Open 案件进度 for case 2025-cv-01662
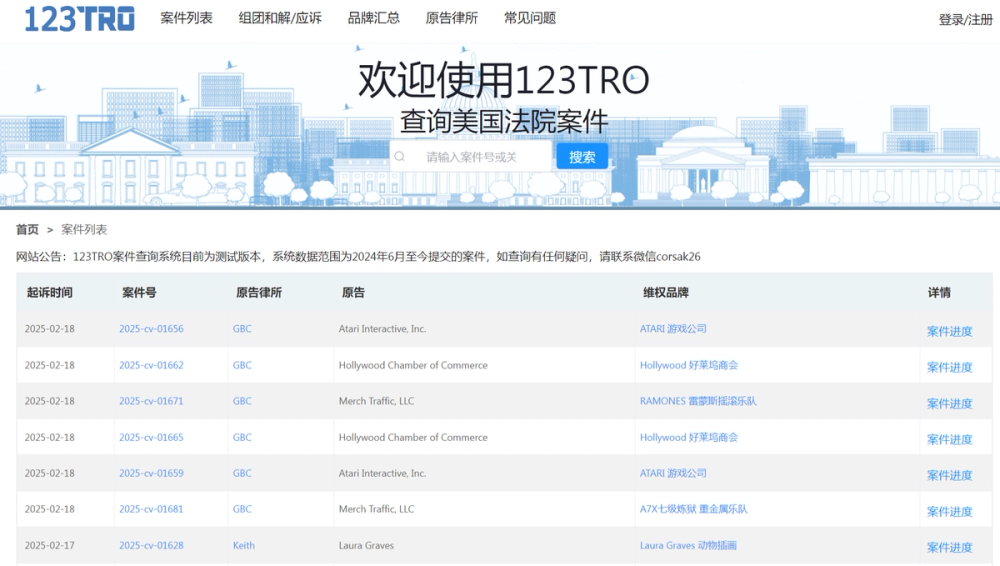 pyautogui.click(x=950, y=367)
